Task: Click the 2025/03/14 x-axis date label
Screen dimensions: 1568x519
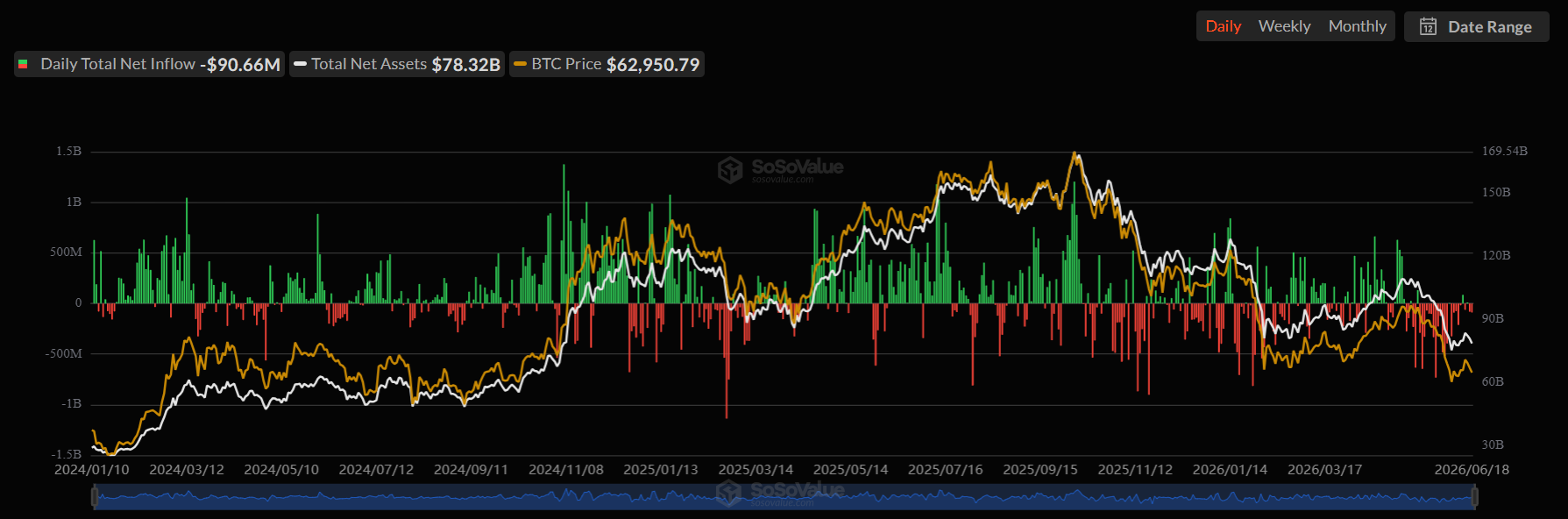Action: (x=756, y=470)
